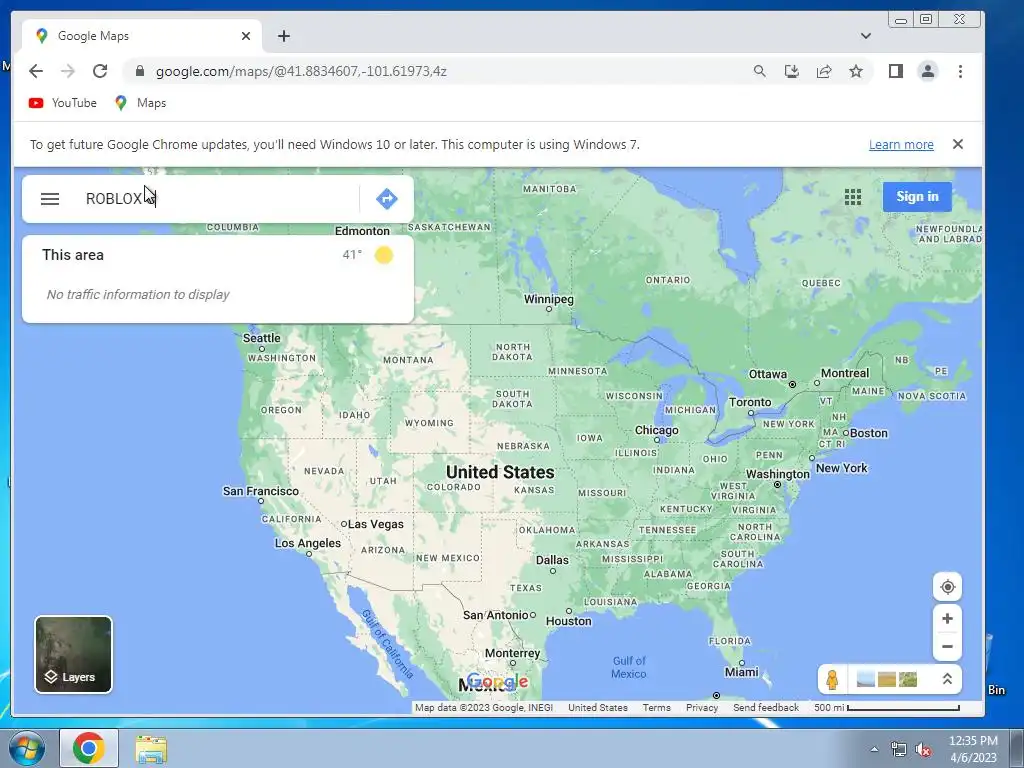Bookmark this page with star

[x=856, y=71]
